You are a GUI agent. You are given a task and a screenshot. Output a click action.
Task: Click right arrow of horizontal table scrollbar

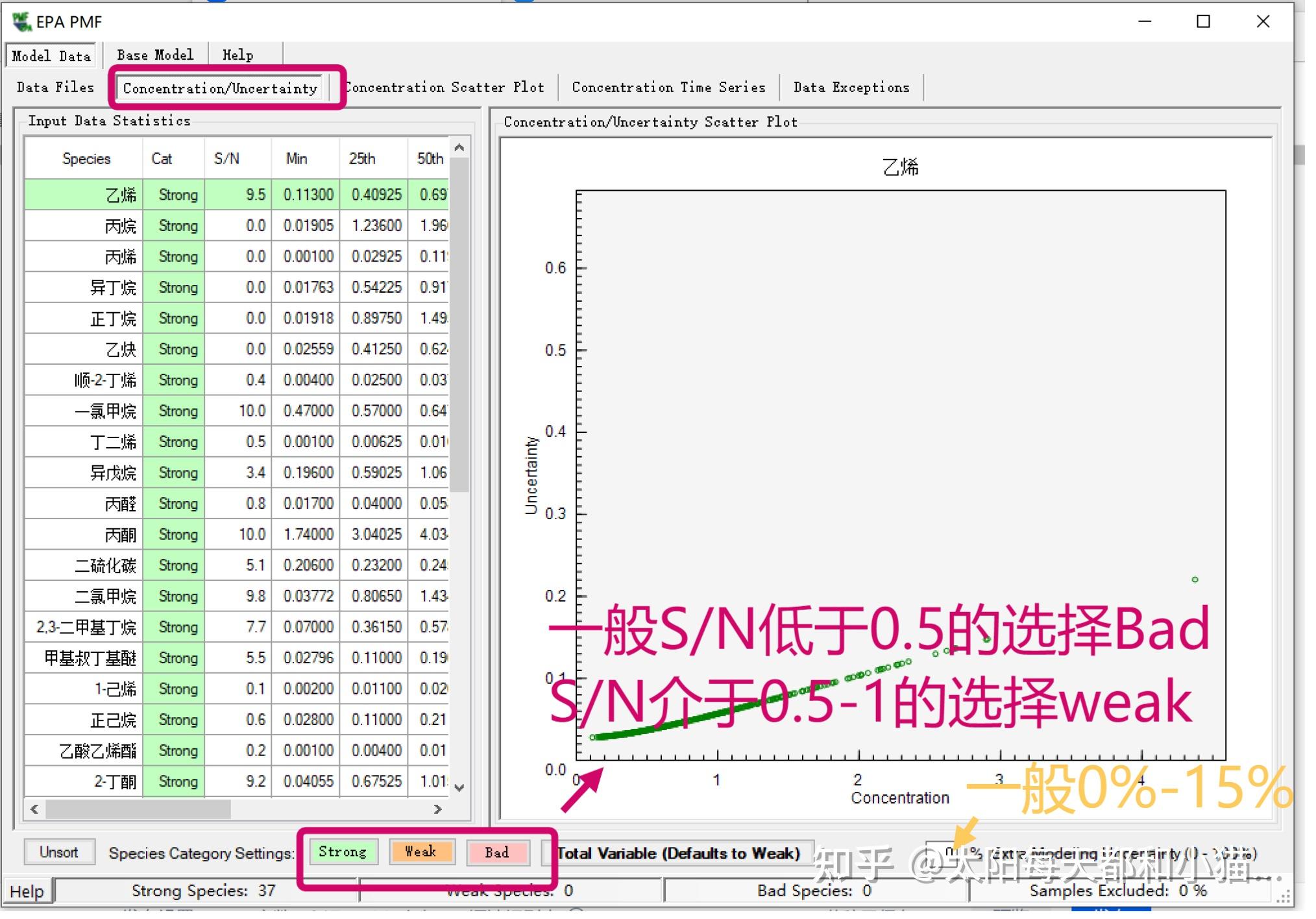coord(437,809)
